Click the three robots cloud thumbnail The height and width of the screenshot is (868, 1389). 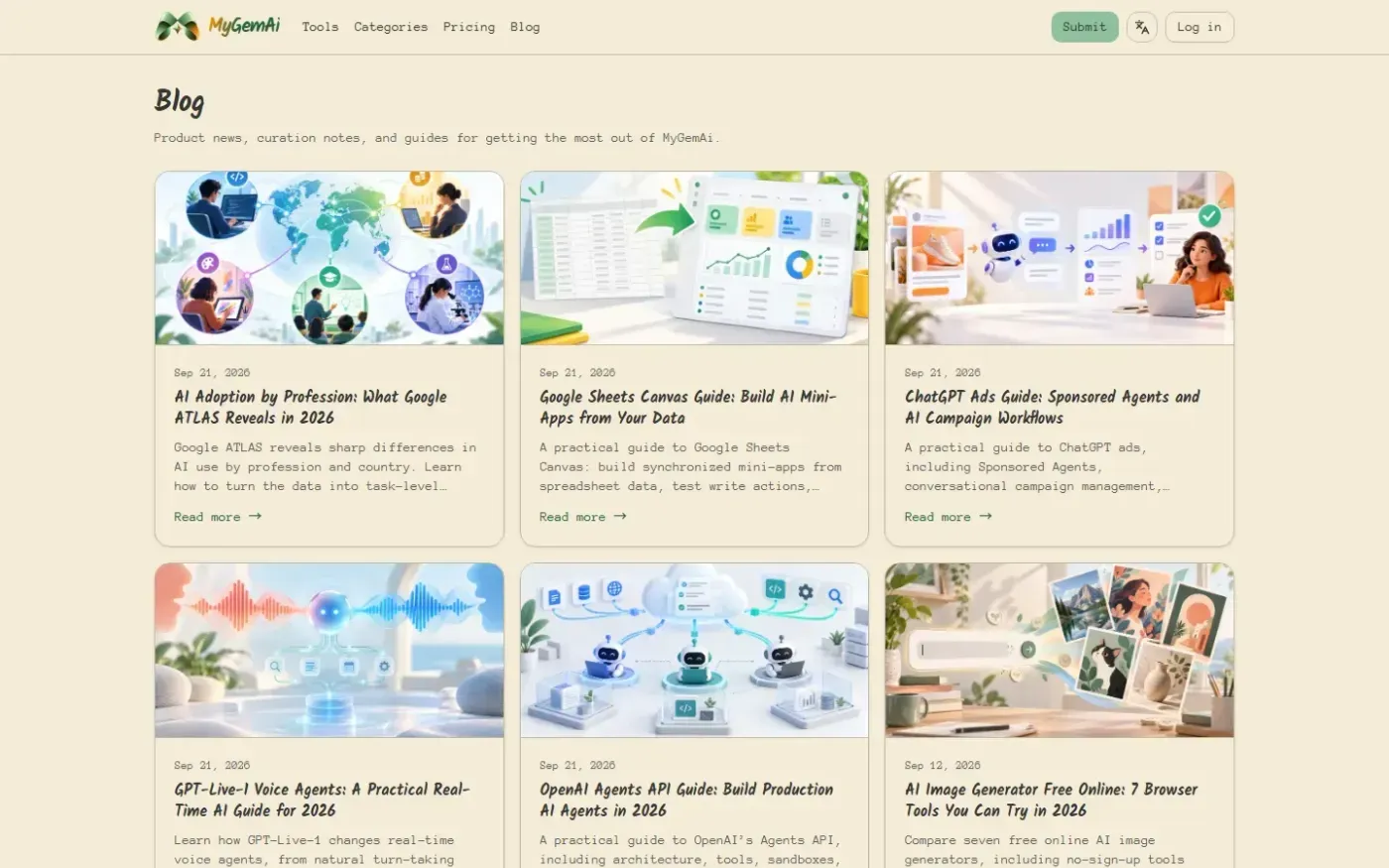[694, 651]
